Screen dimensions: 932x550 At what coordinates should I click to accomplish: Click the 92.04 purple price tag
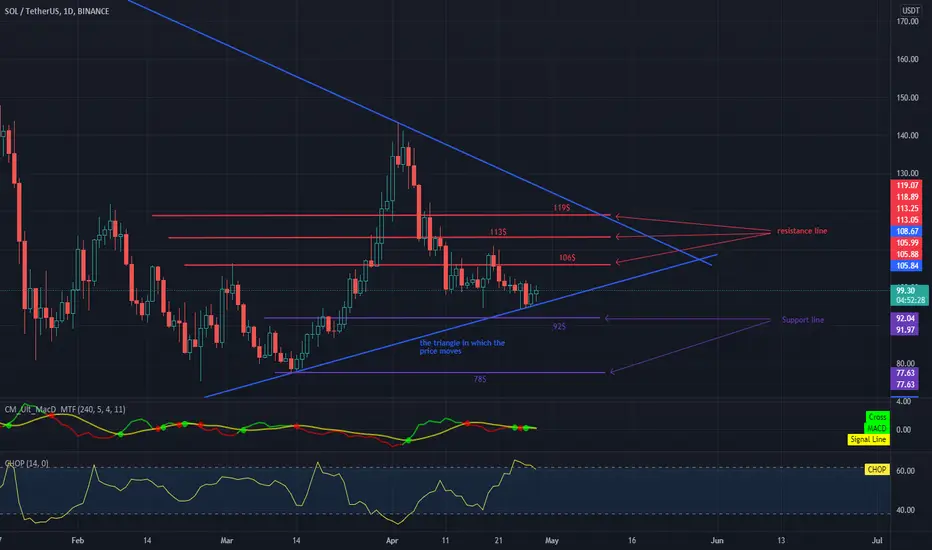click(905, 319)
